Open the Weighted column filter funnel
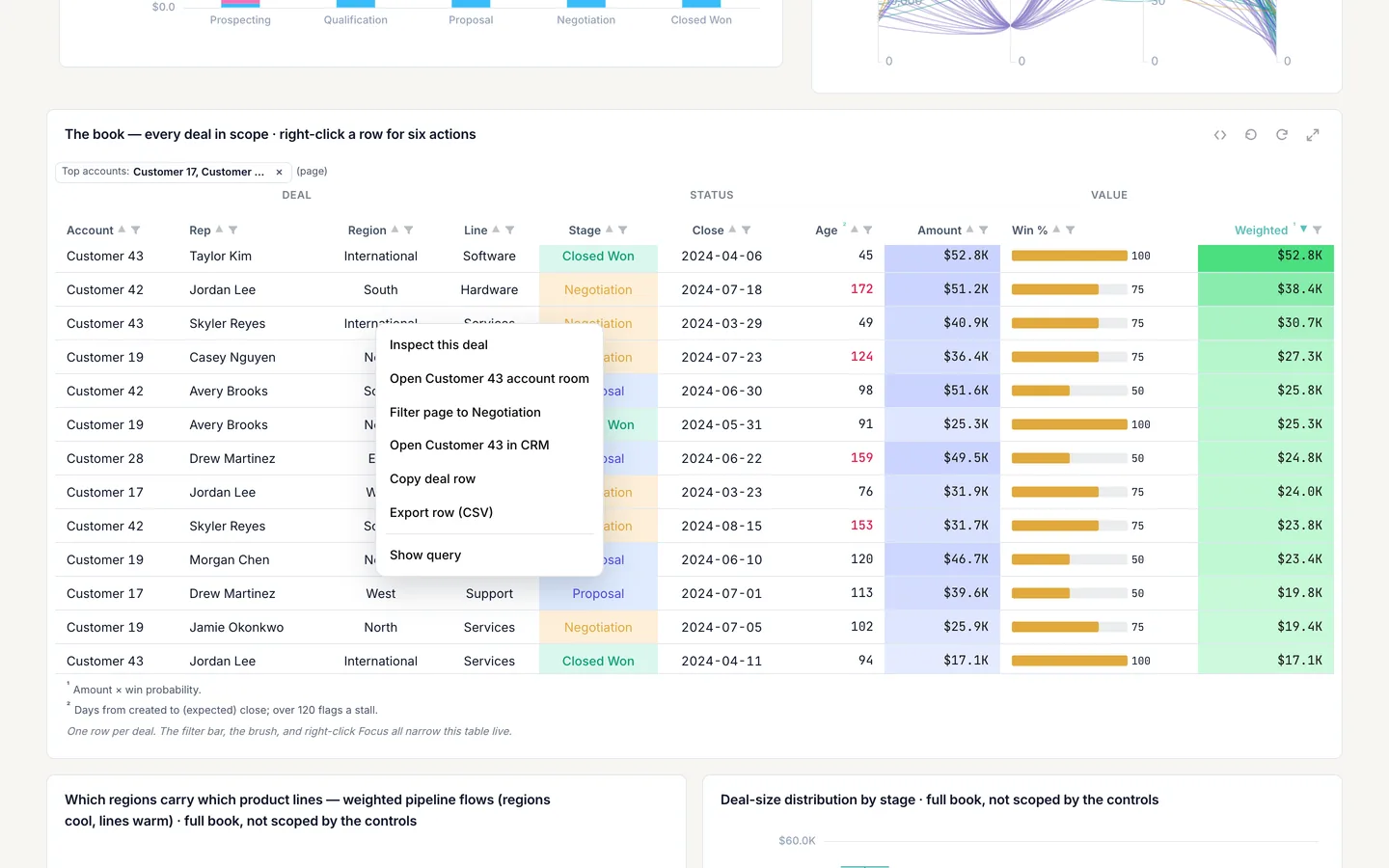1389x868 pixels. 1318,230
